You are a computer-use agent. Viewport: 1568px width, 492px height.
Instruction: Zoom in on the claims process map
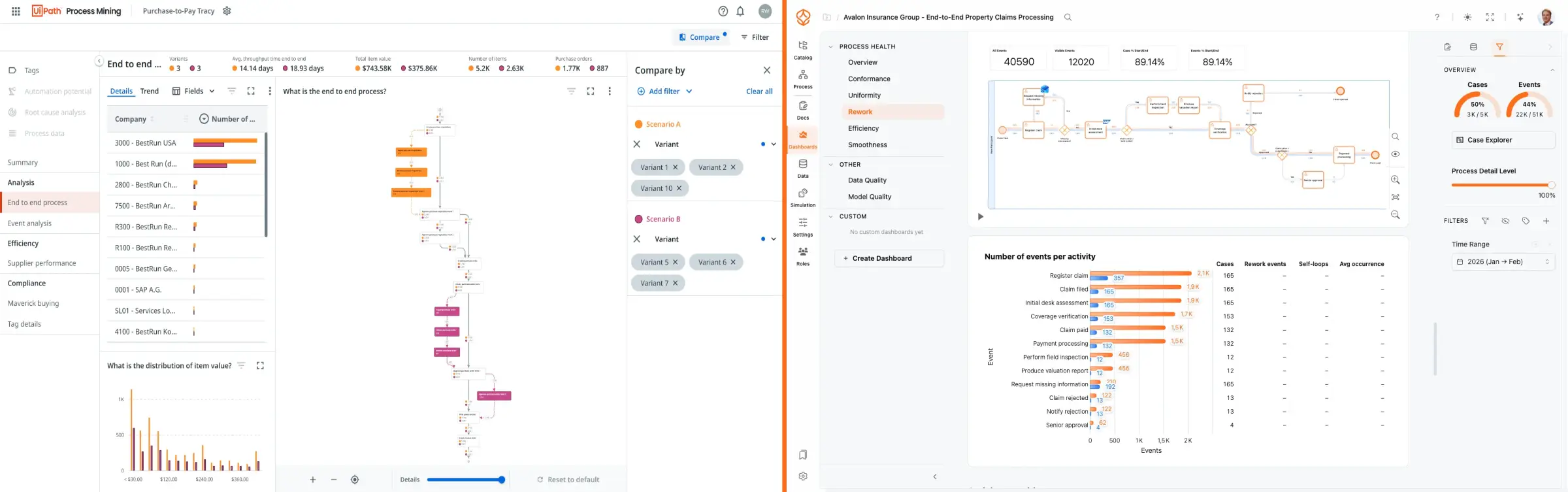(x=1396, y=180)
